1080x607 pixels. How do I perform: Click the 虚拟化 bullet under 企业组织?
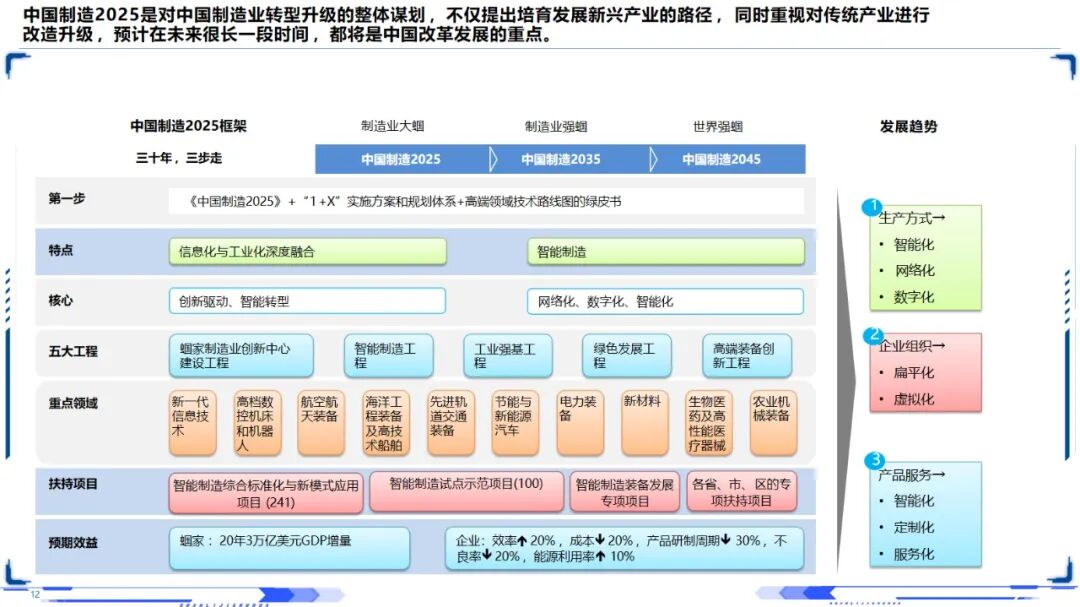point(914,400)
